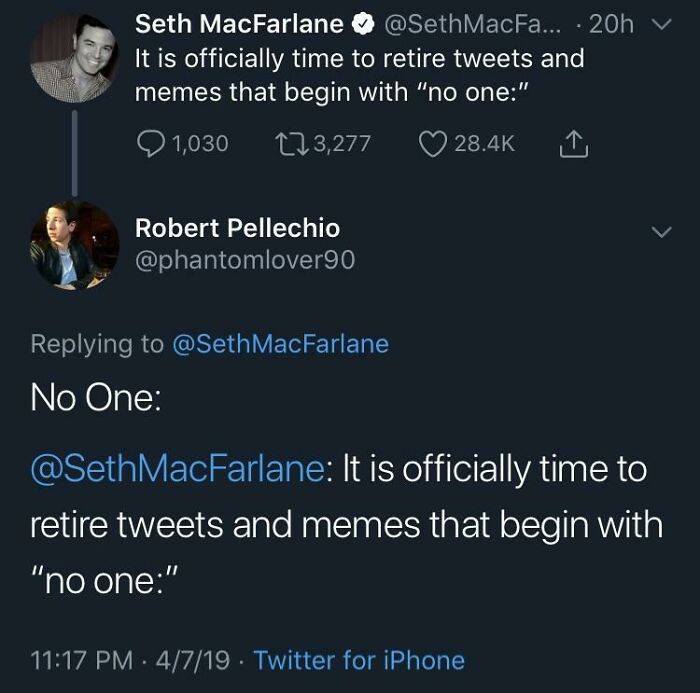Click @SethMacFarlane in the Replying to line

(x=281, y=344)
